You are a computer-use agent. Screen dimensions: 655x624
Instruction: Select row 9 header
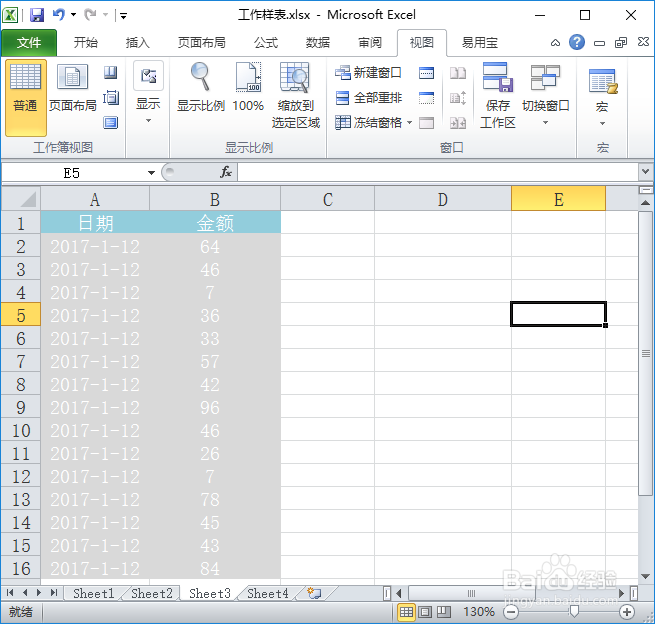pos(21,408)
